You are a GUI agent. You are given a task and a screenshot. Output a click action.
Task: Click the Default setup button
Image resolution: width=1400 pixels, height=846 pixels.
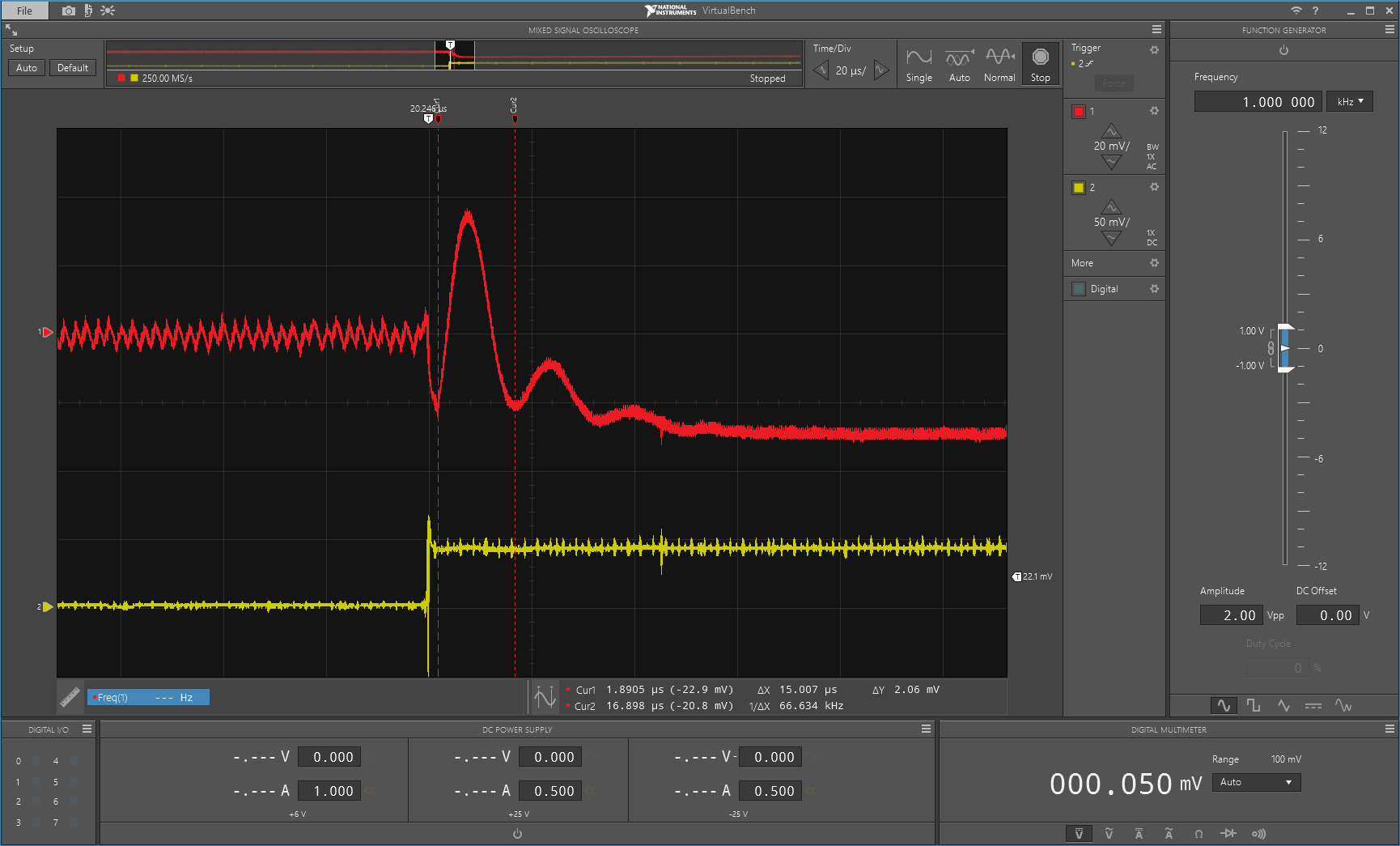pyautogui.click(x=73, y=68)
